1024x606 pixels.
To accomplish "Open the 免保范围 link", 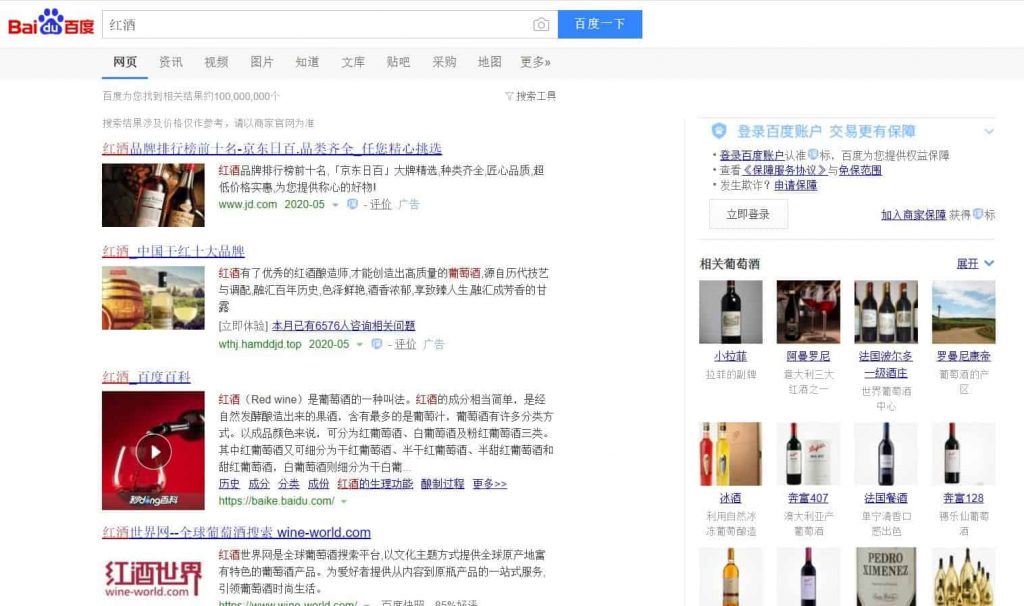I will pyautogui.click(x=860, y=170).
